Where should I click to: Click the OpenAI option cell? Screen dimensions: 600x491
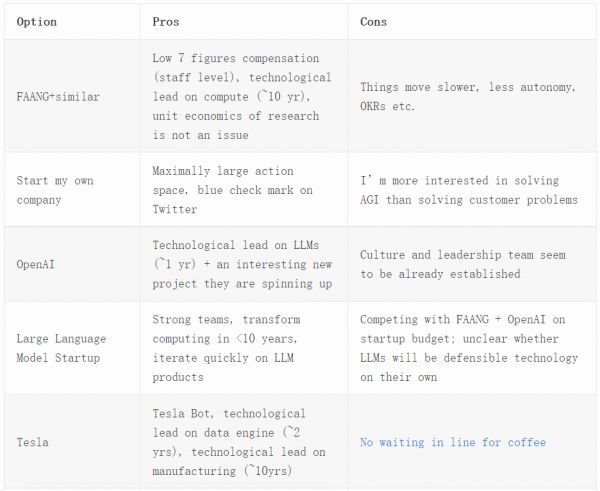[36, 264]
